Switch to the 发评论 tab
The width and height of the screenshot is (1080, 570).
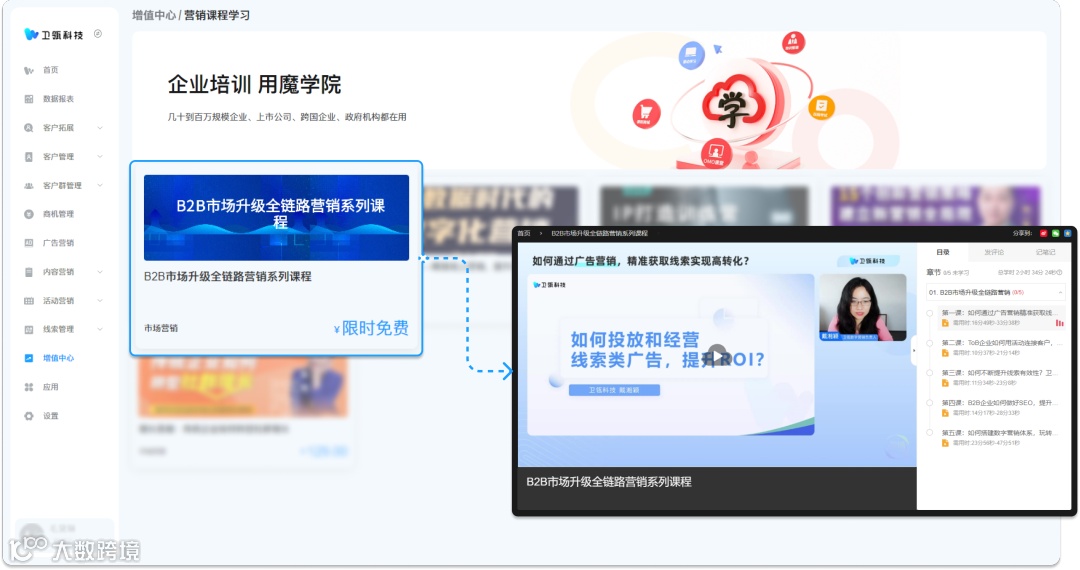point(994,253)
